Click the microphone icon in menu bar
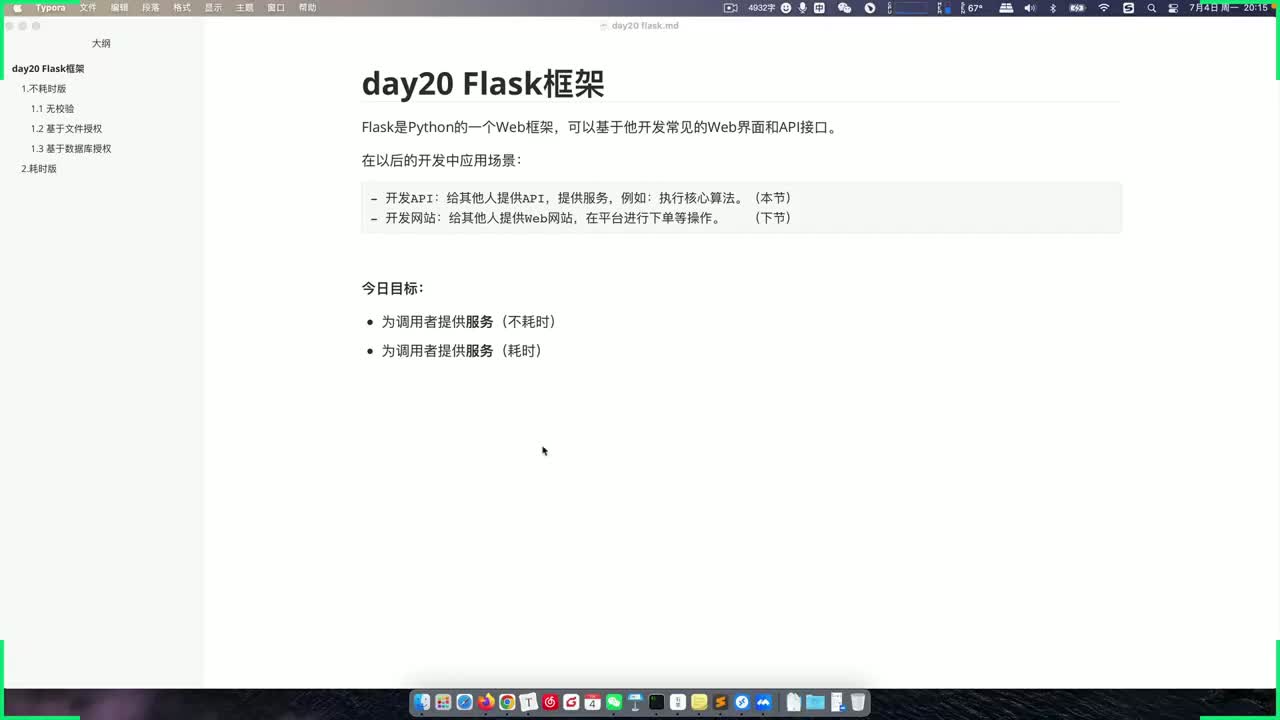Viewport: 1280px width, 720px height. click(802, 7)
